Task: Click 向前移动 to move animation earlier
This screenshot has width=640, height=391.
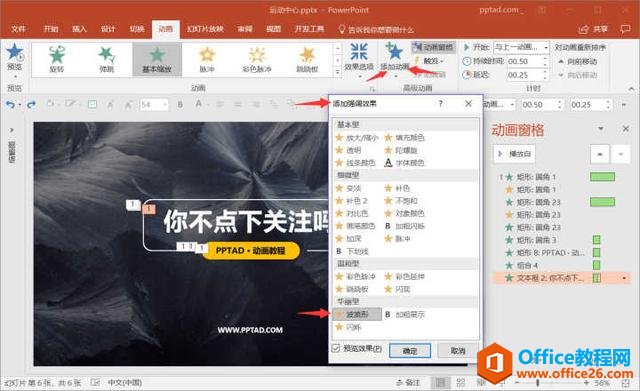Action: tap(578, 61)
